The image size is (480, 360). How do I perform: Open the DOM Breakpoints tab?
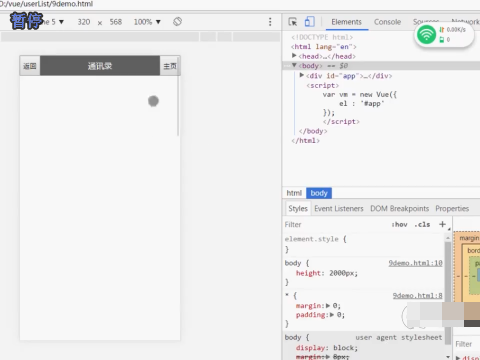(399, 209)
